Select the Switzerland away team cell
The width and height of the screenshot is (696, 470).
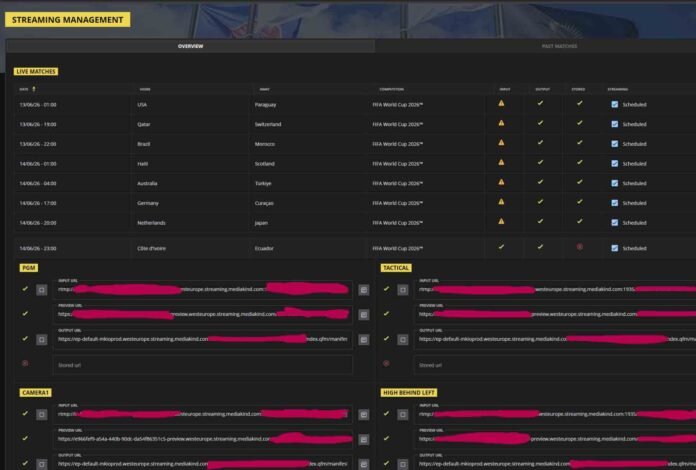click(268, 124)
